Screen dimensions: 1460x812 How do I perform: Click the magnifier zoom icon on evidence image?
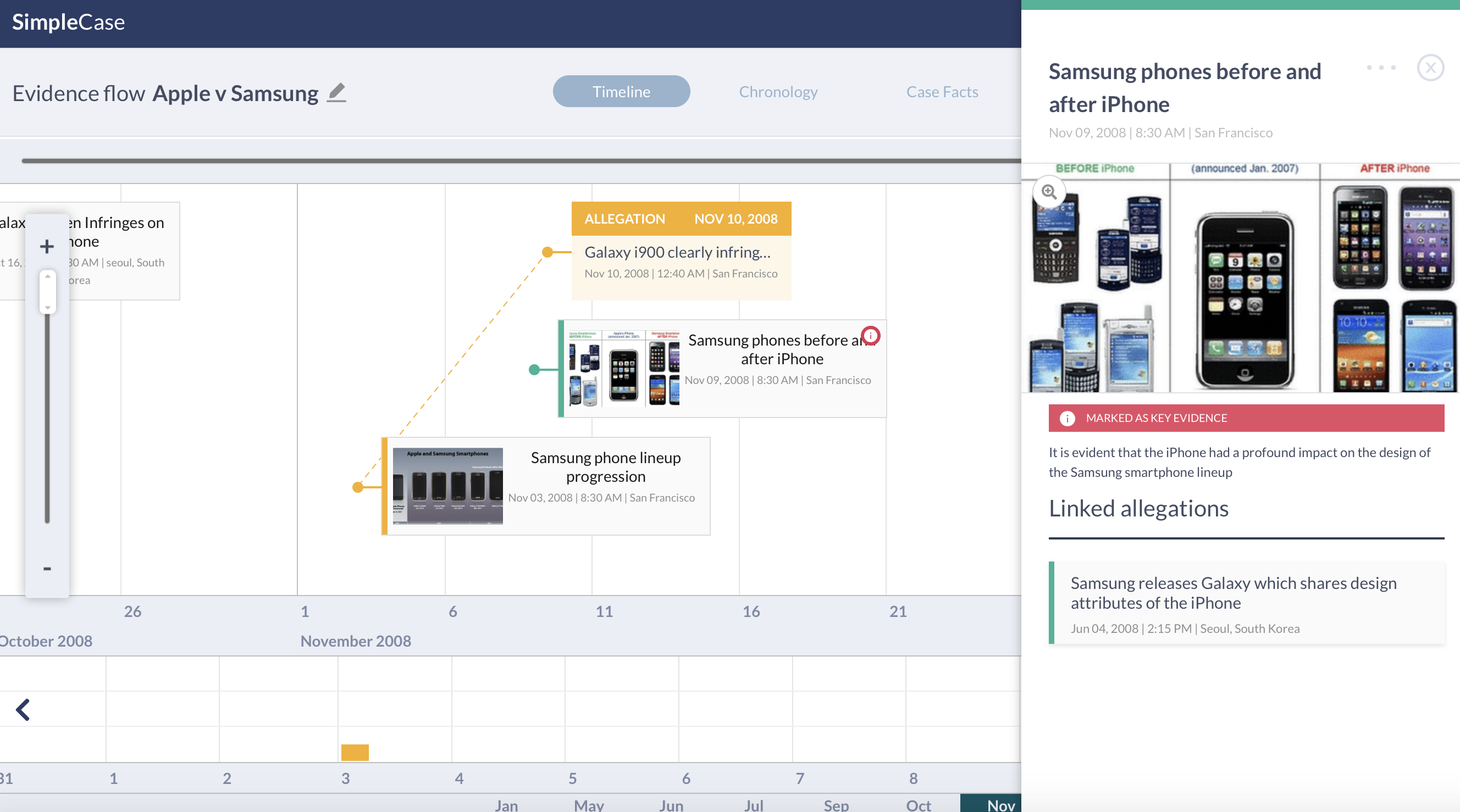coord(1049,192)
